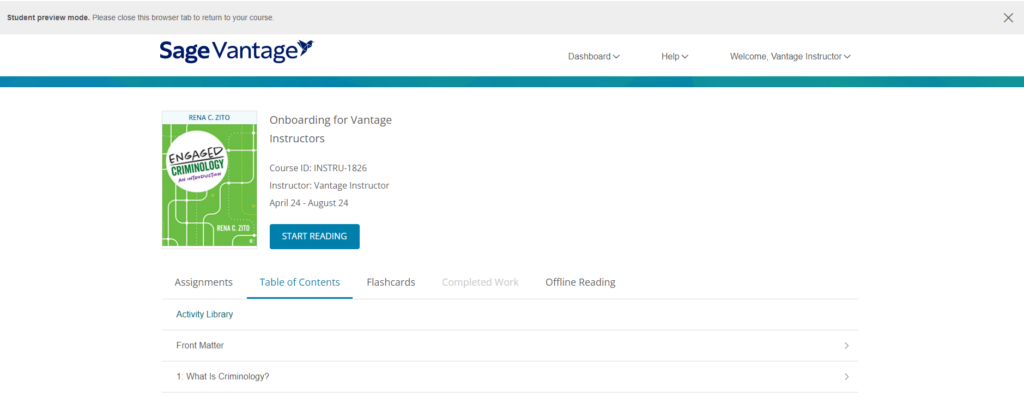Image resolution: width=1024 pixels, height=398 pixels.
Task: Close the student preview mode banner
Action: (x=1008, y=18)
